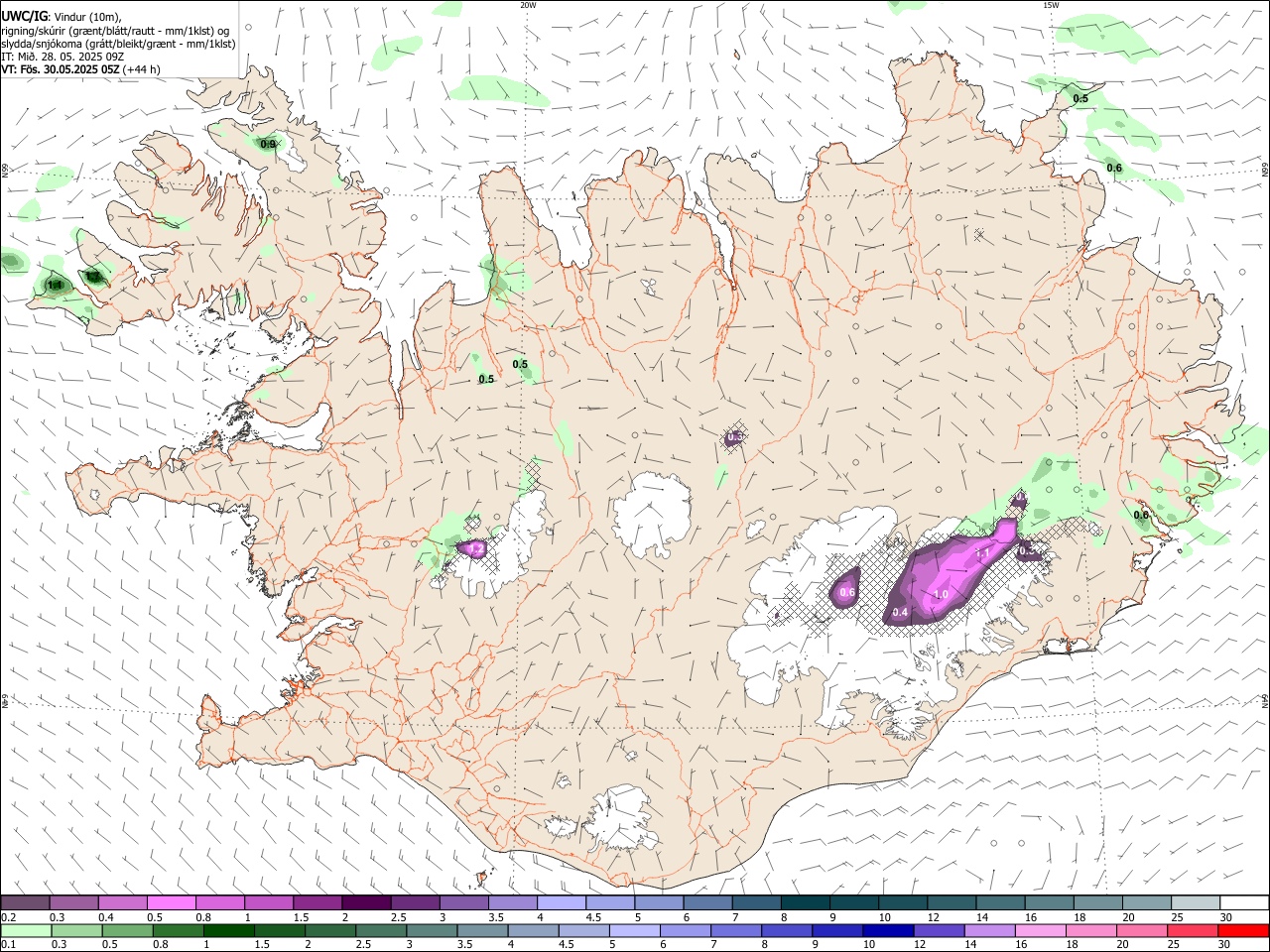This screenshot has width=1270, height=952.
Task: Click the Hofsjökull glacier in central Iceland
Action: click(652, 515)
